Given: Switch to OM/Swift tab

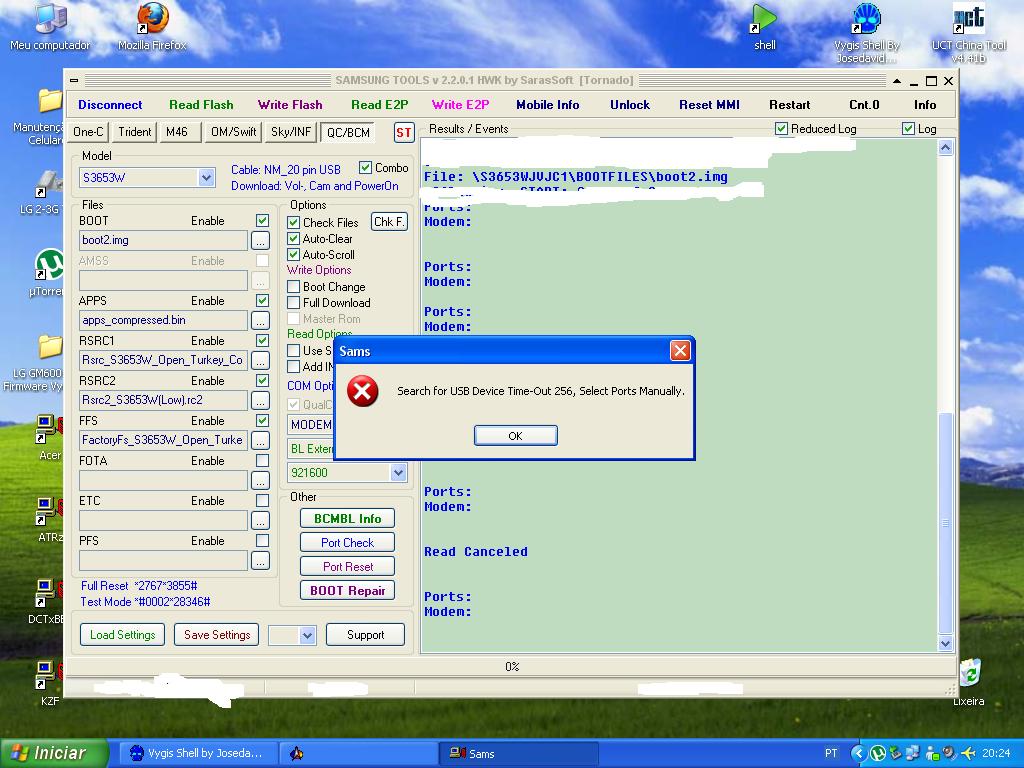Looking at the screenshot, I should 233,132.
